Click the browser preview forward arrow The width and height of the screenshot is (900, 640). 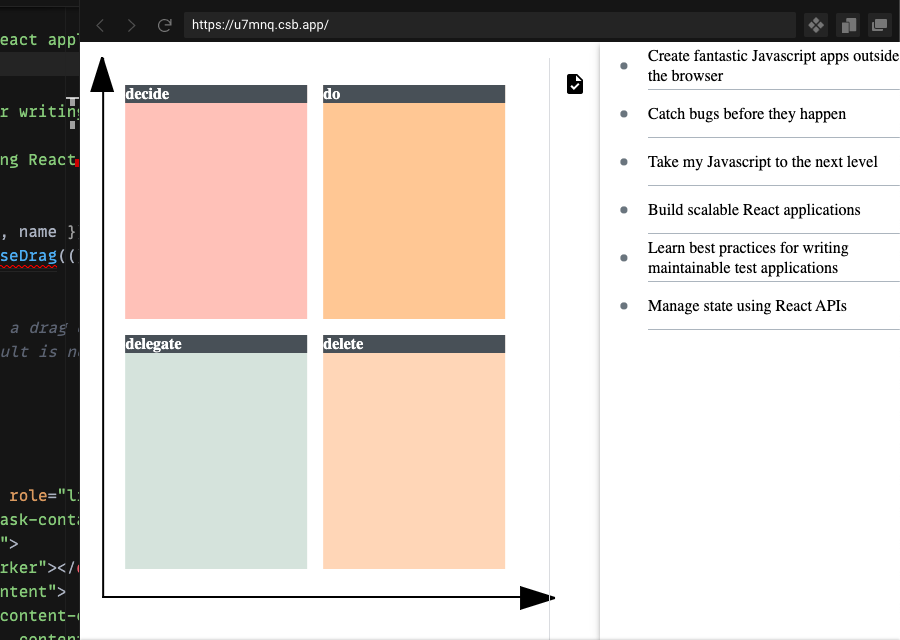131,25
